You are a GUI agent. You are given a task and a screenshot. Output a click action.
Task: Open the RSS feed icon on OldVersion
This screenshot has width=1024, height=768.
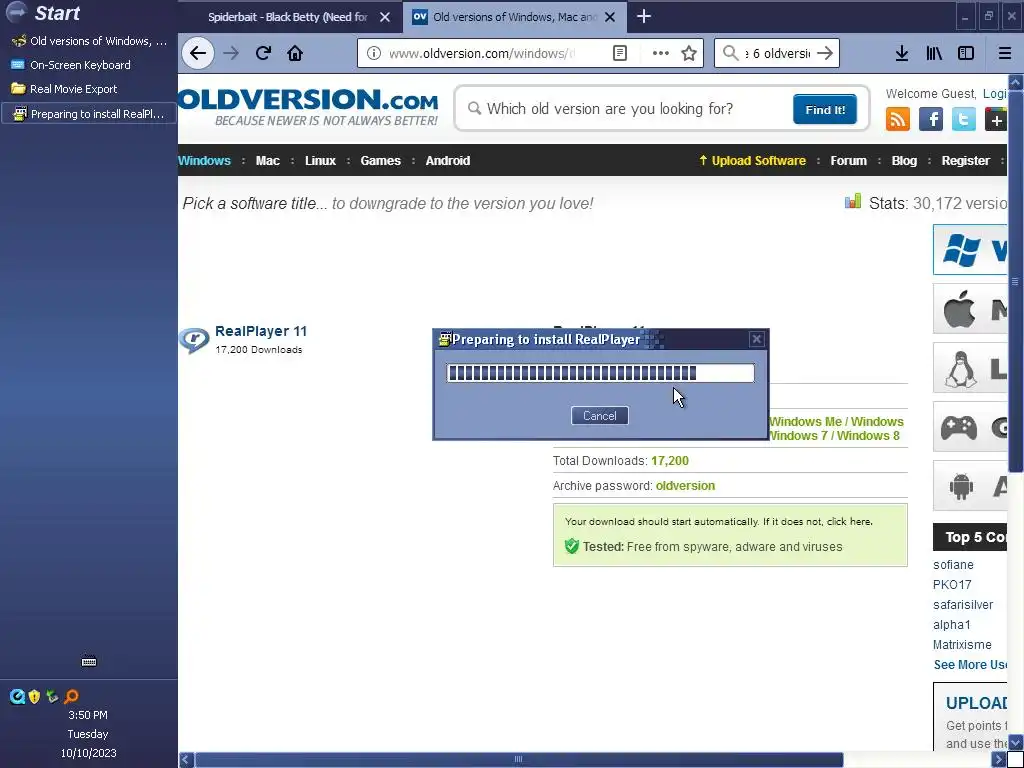[x=898, y=120]
